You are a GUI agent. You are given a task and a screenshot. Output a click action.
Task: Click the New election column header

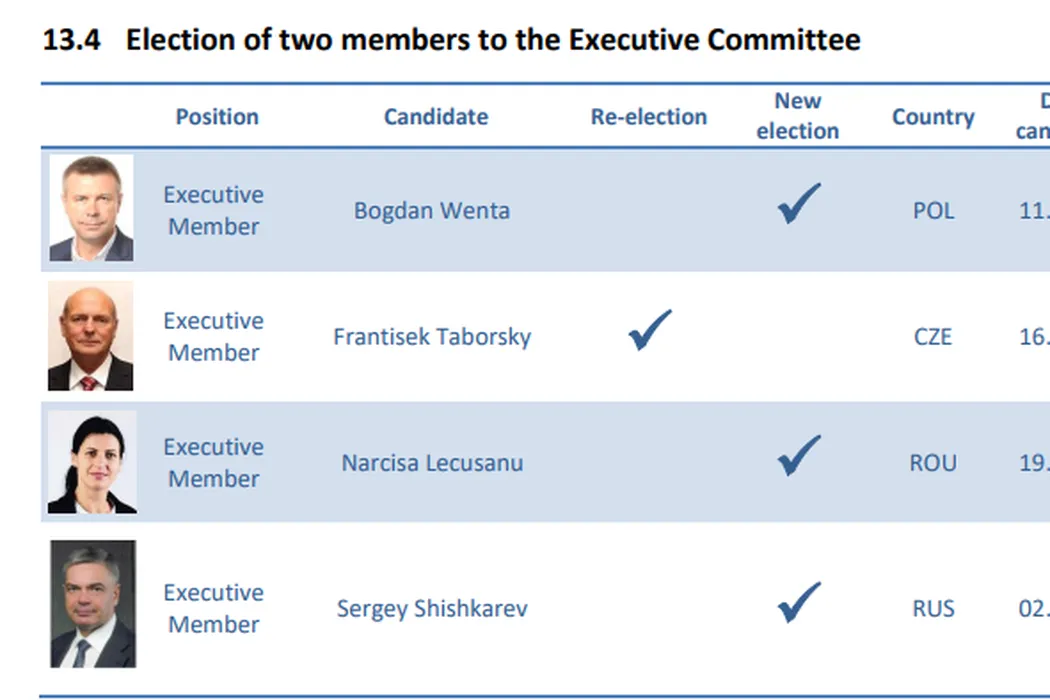coord(797,116)
